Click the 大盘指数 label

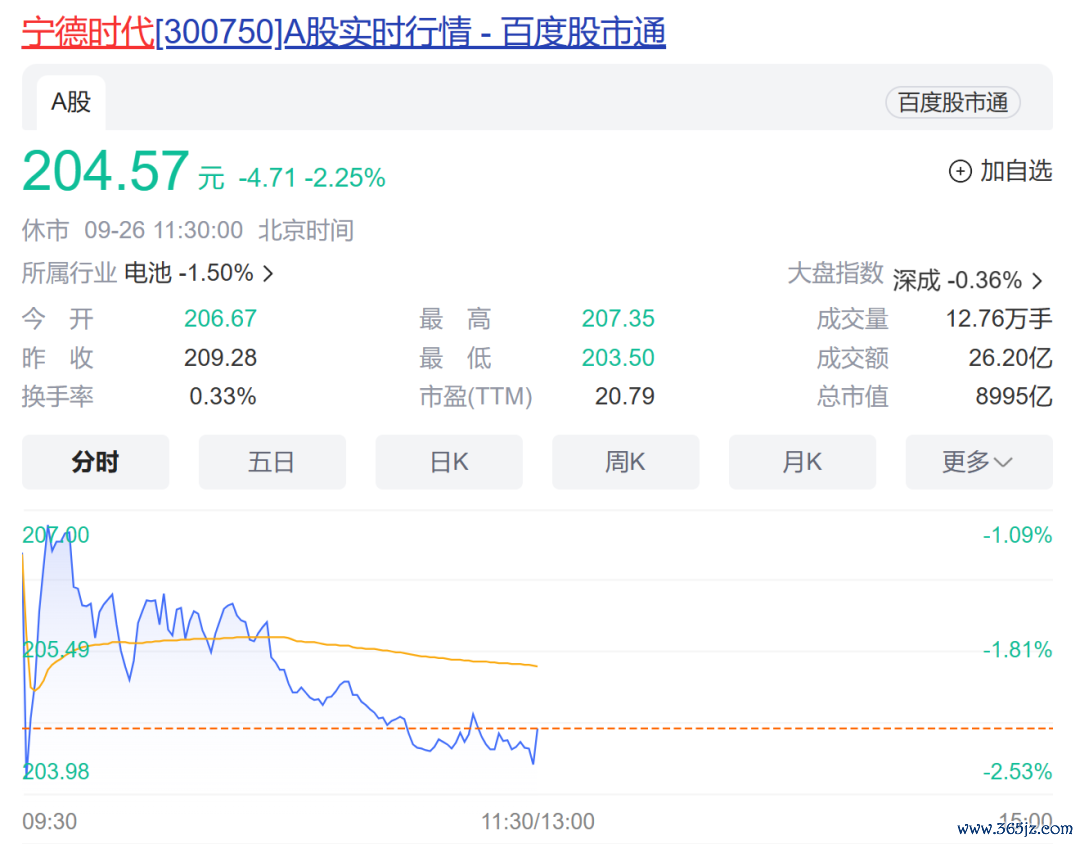pyautogui.click(x=835, y=273)
